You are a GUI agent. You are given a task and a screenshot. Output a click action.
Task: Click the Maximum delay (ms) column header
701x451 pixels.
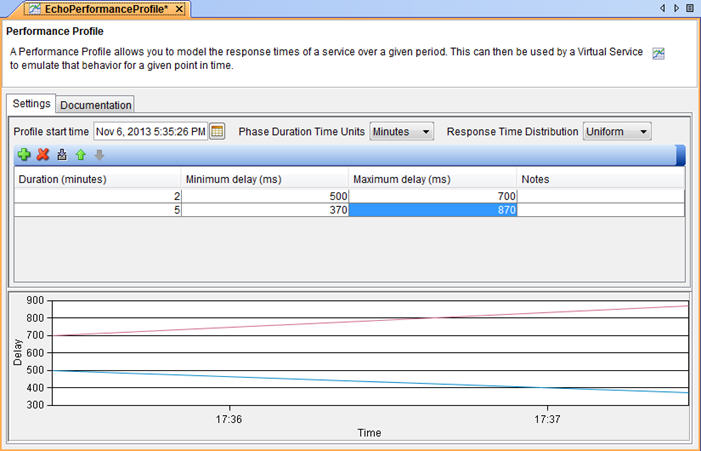click(x=432, y=179)
